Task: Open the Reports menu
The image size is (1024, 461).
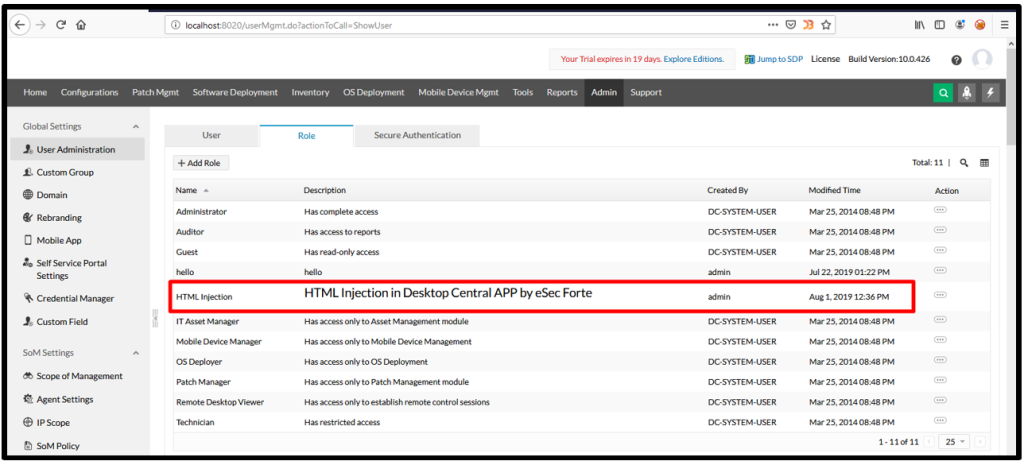Action: [x=562, y=93]
